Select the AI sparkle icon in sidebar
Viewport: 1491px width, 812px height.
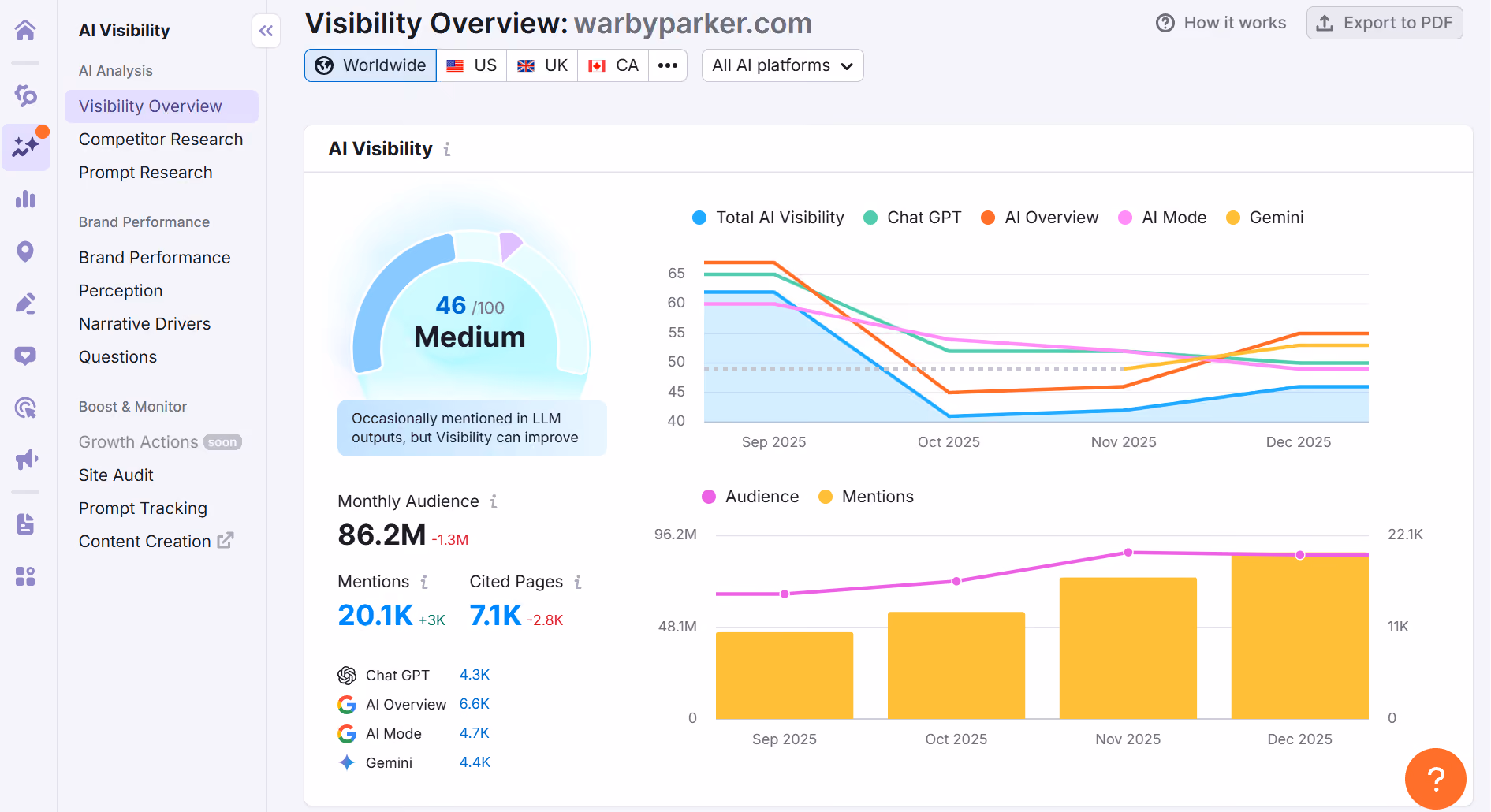pyautogui.click(x=25, y=147)
